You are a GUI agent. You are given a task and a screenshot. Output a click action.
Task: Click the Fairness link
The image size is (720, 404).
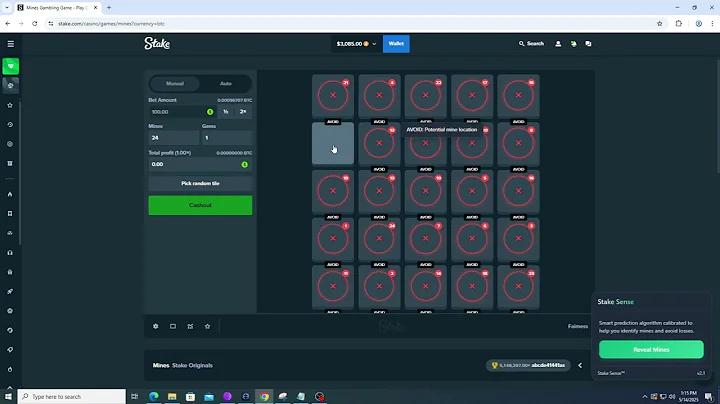coord(578,326)
